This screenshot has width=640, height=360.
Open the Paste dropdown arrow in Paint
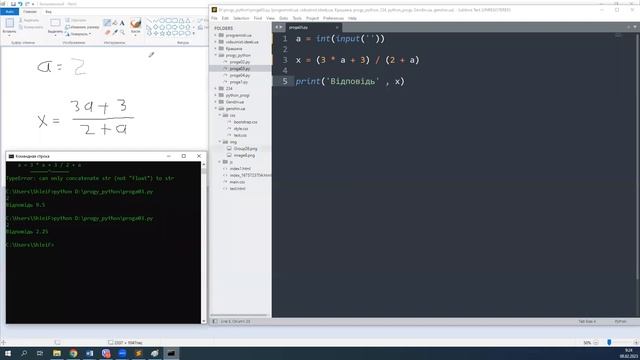[9, 36]
